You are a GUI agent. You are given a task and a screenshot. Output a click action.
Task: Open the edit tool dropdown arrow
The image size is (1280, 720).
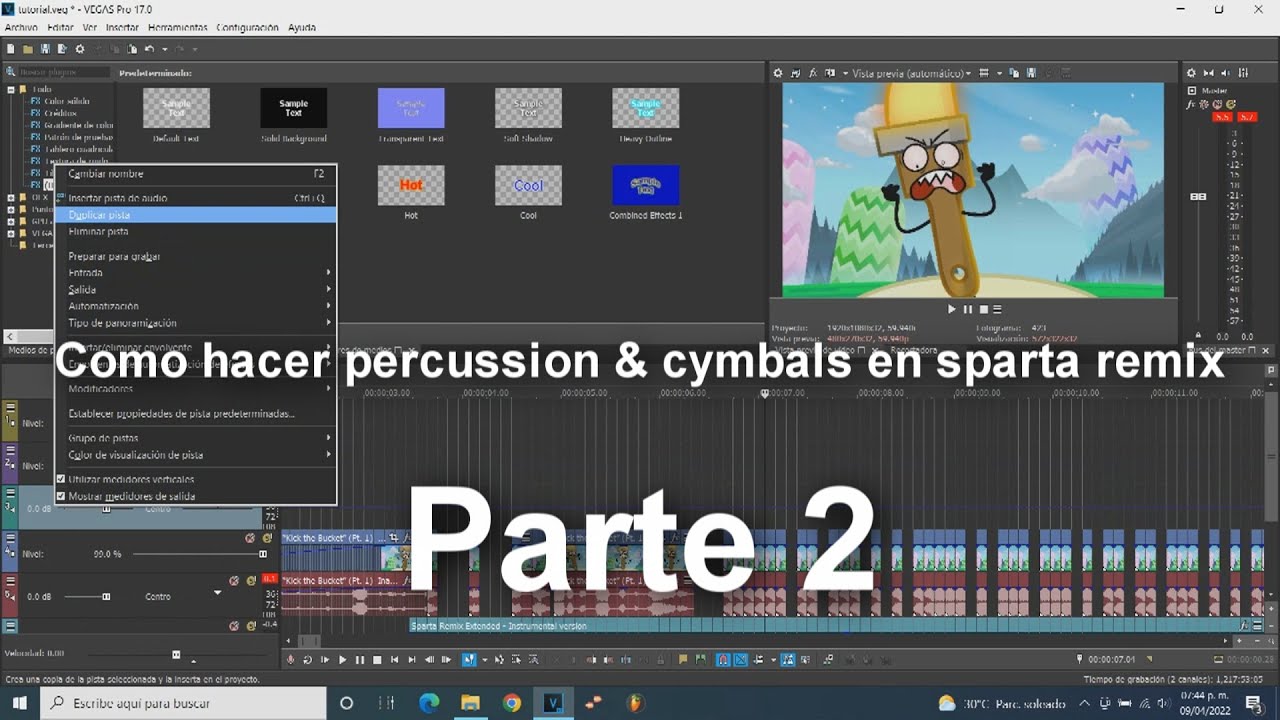[484, 659]
